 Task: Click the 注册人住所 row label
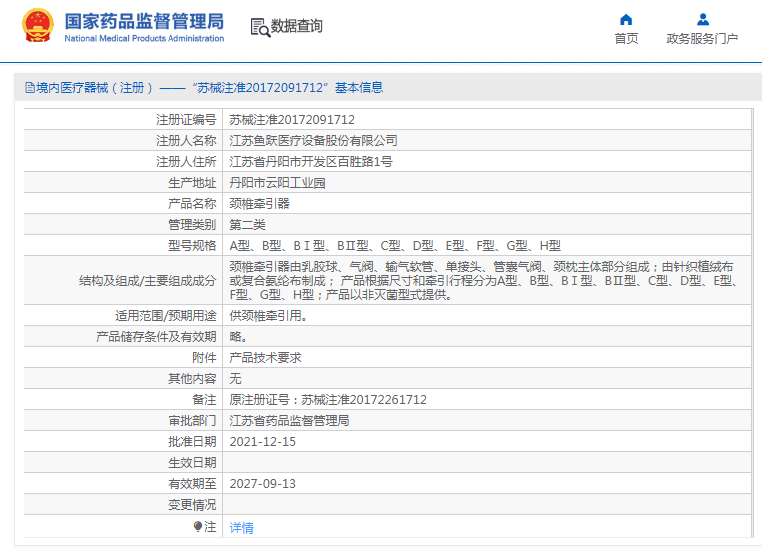click(x=186, y=161)
